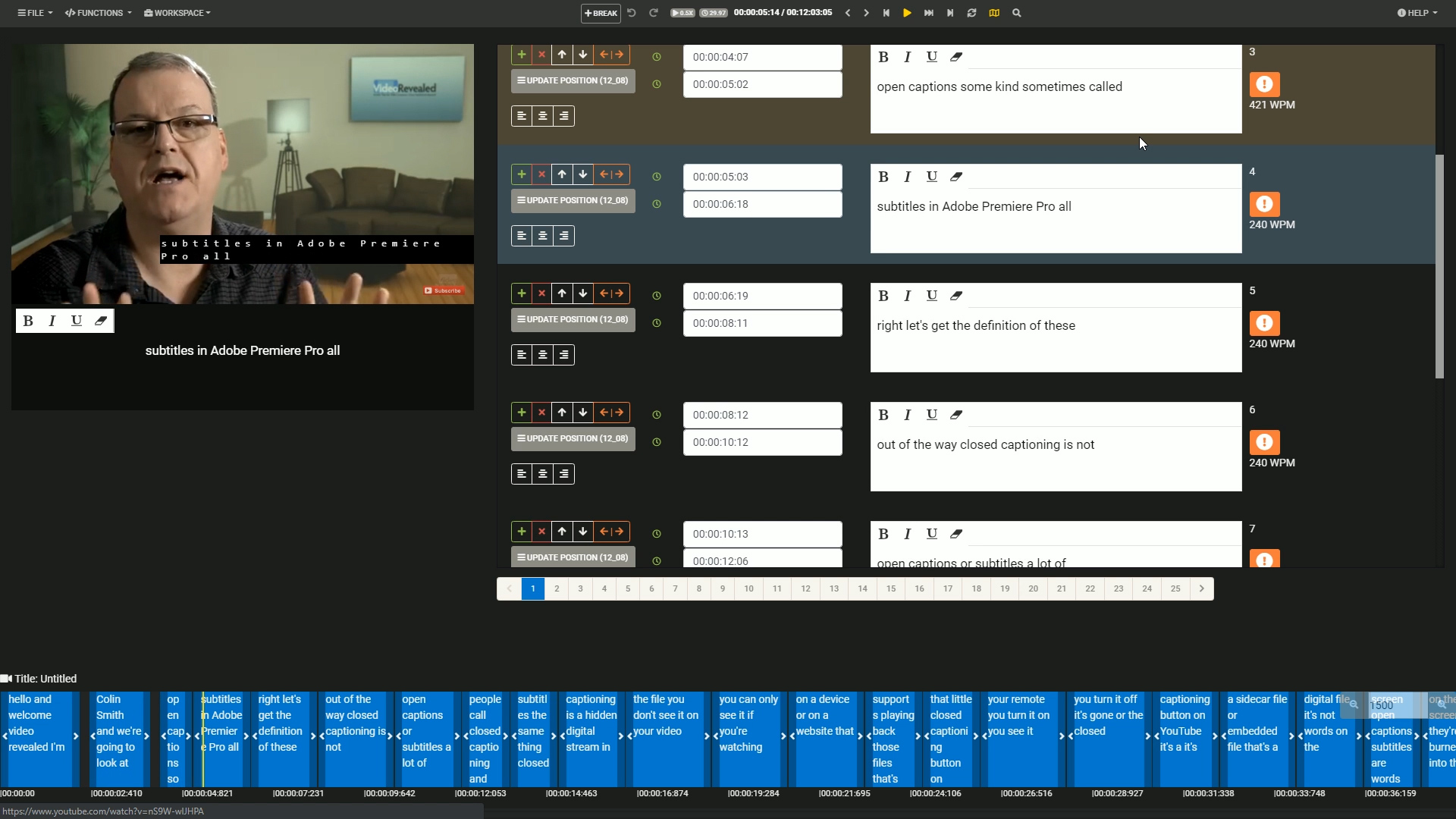This screenshot has height=819, width=1456.
Task: Open the map view icon in the top toolbar
Action: (x=994, y=13)
